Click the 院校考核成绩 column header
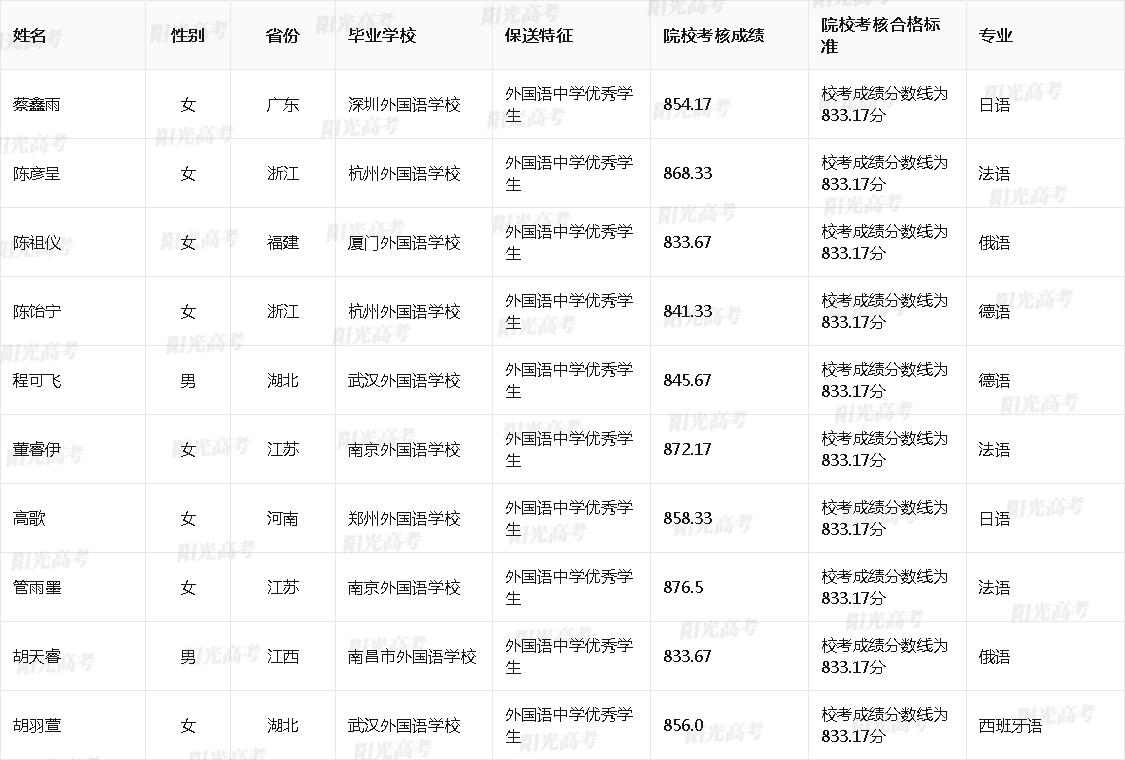This screenshot has width=1125, height=760. 714,35
